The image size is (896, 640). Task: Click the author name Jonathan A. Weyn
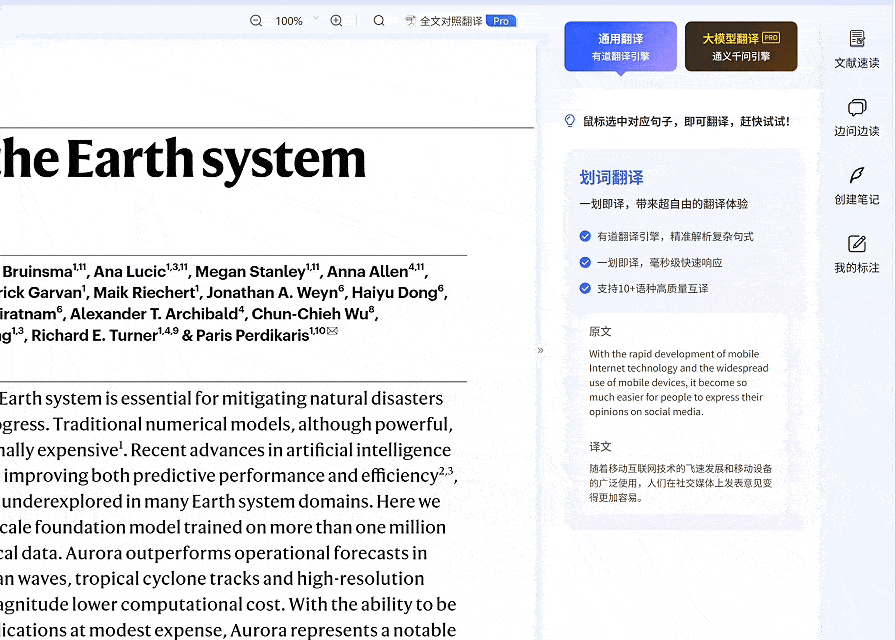pos(272,293)
